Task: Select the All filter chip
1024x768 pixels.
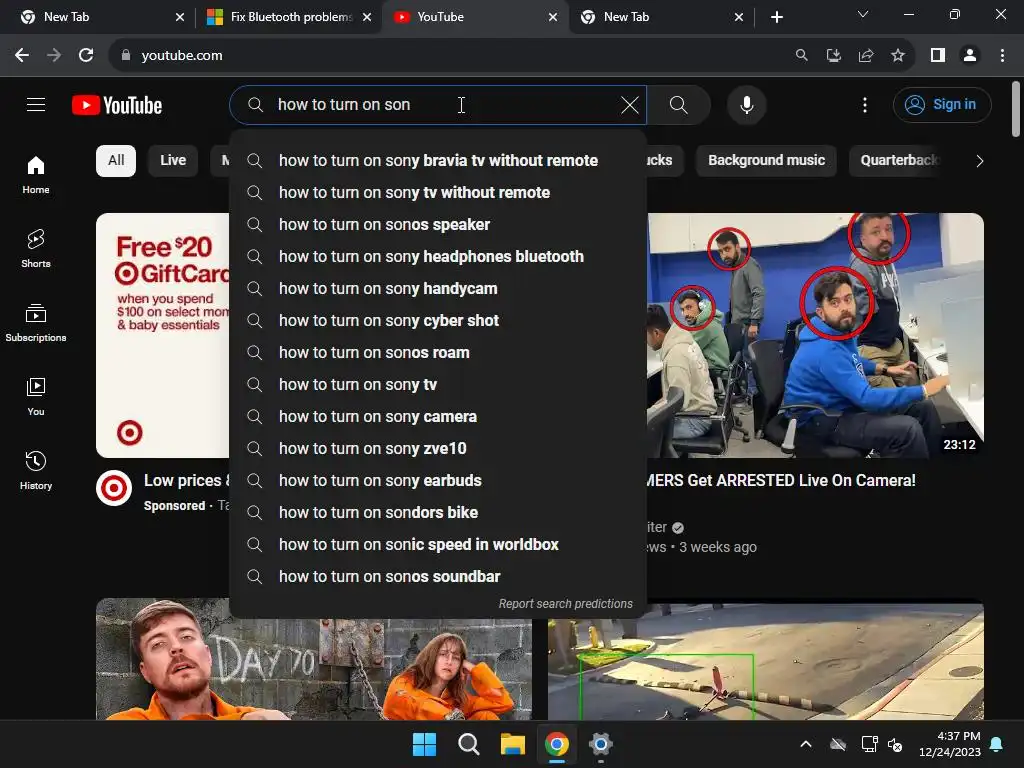Action: (116, 161)
